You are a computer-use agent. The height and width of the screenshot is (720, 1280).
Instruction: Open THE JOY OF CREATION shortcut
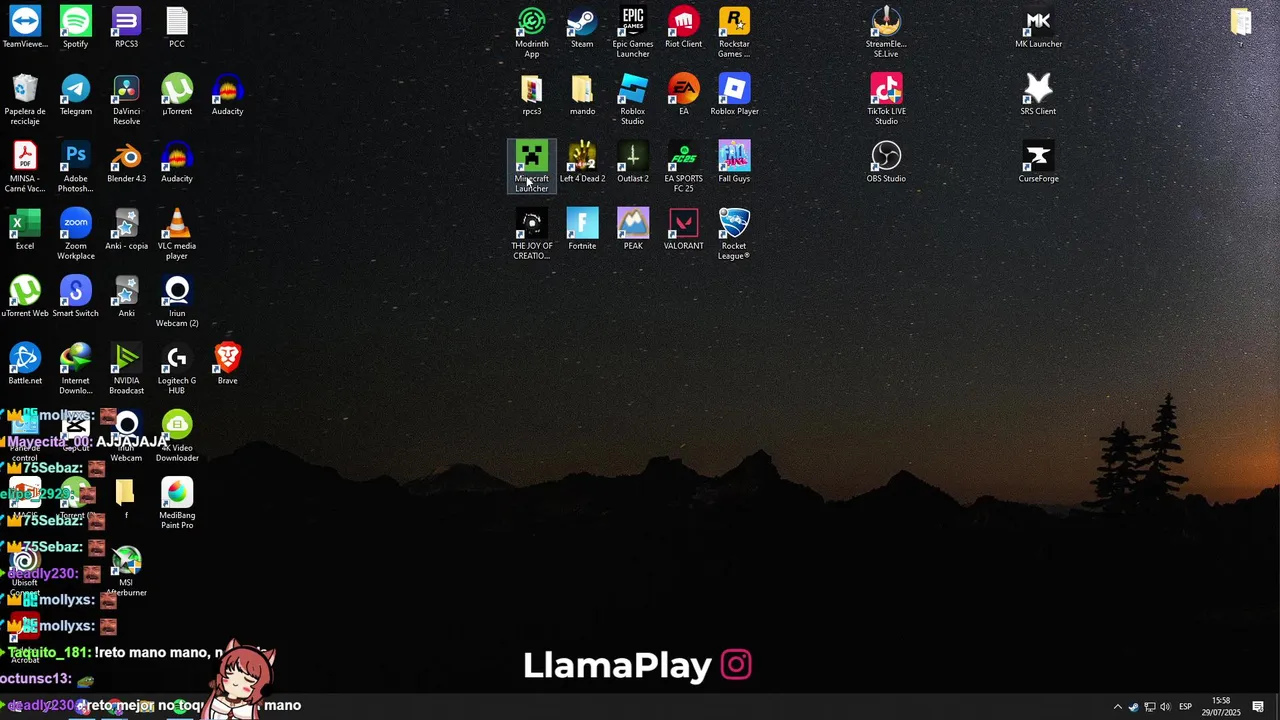point(532,234)
